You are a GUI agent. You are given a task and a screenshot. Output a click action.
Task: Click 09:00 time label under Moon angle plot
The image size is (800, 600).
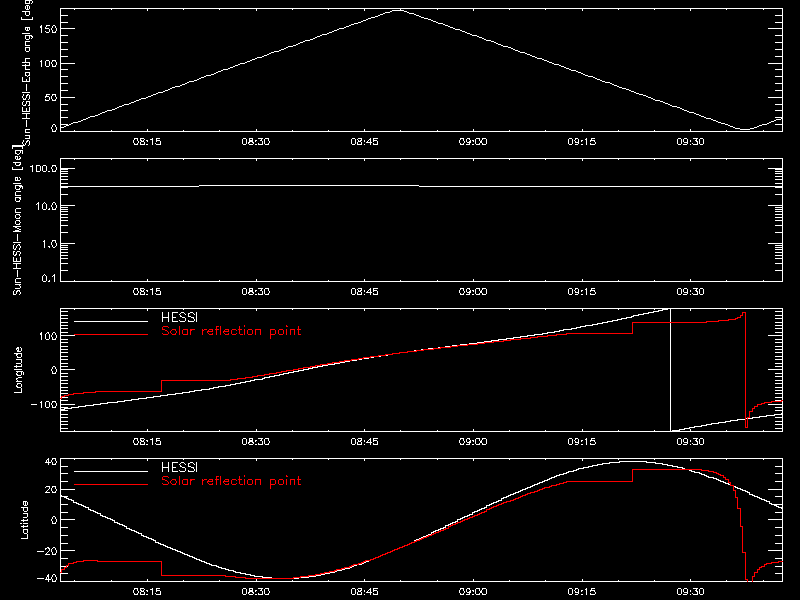tap(473, 292)
